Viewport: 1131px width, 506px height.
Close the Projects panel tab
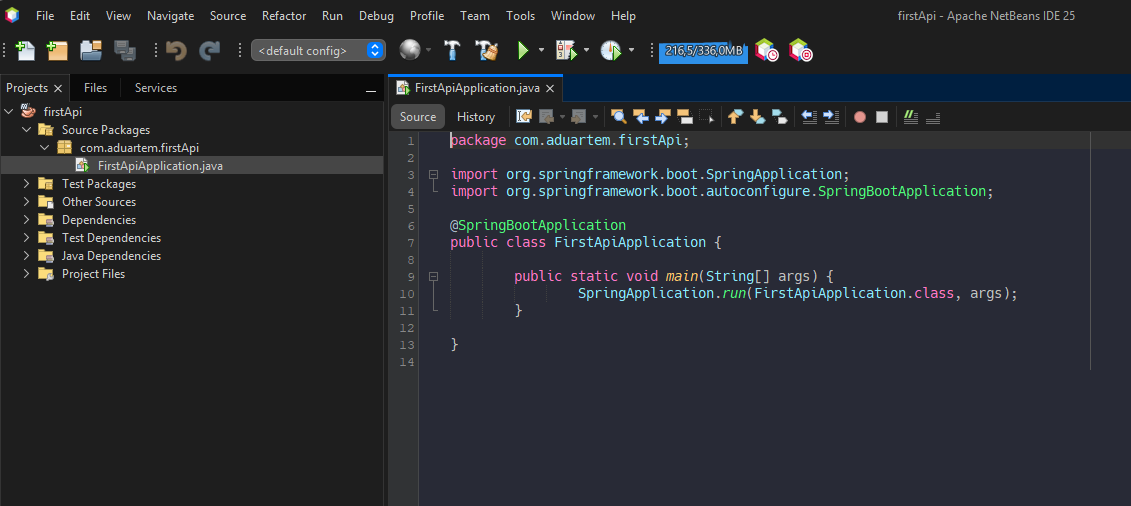point(58,88)
